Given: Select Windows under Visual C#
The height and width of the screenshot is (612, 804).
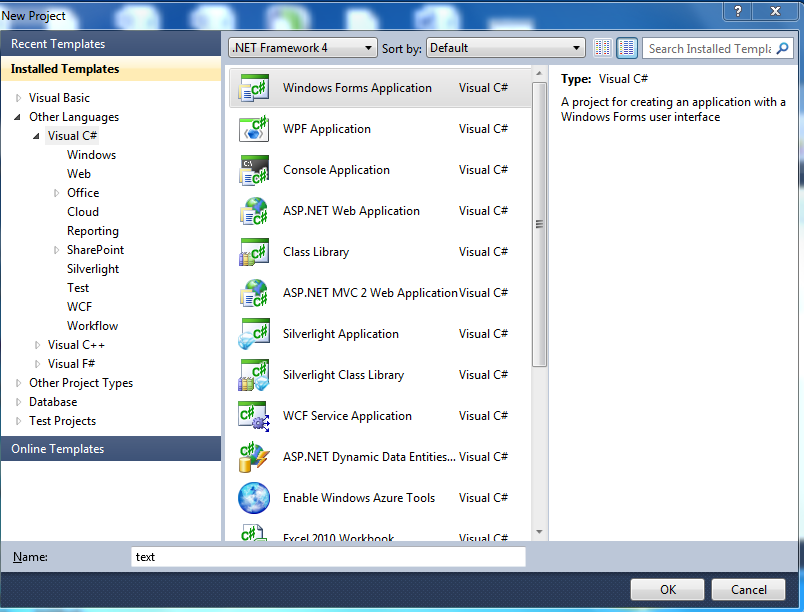Looking at the screenshot, I should [x=91, y=155].
